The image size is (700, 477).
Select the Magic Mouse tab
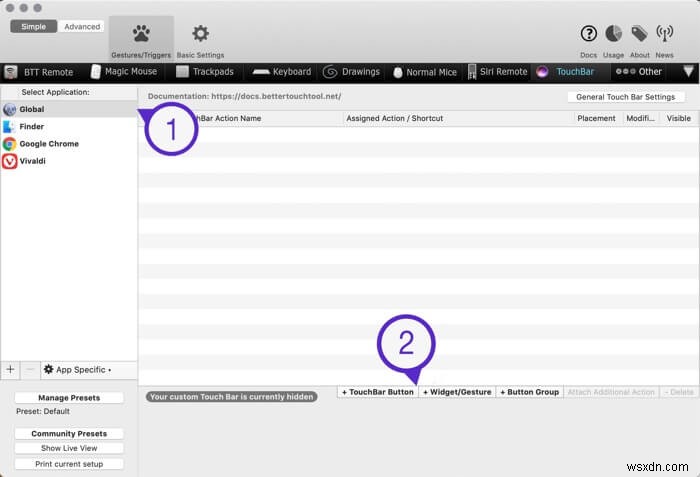(124, 71)
